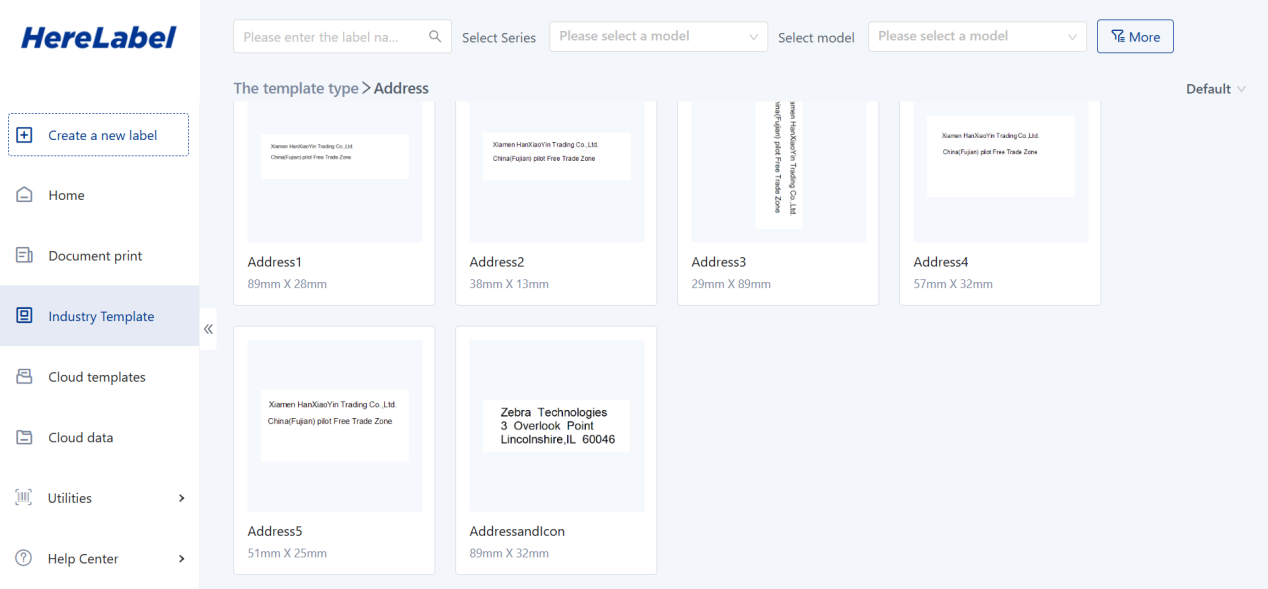Open the Address5 template thumbnail
The image size is (1268, 589).
[x=334, y=424]
